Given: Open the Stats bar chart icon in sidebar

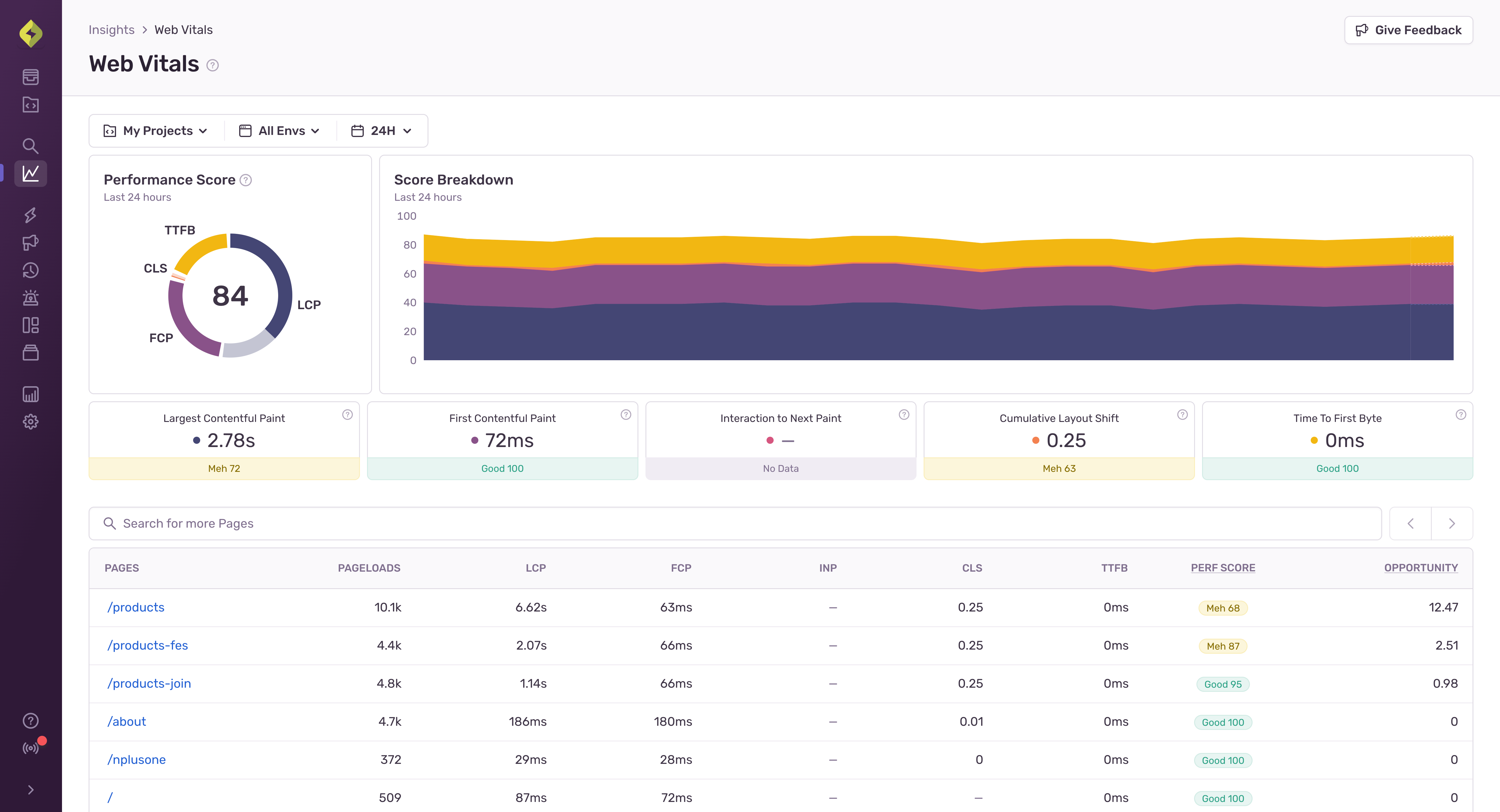Looking at the screenshot, I should point(31,394).
